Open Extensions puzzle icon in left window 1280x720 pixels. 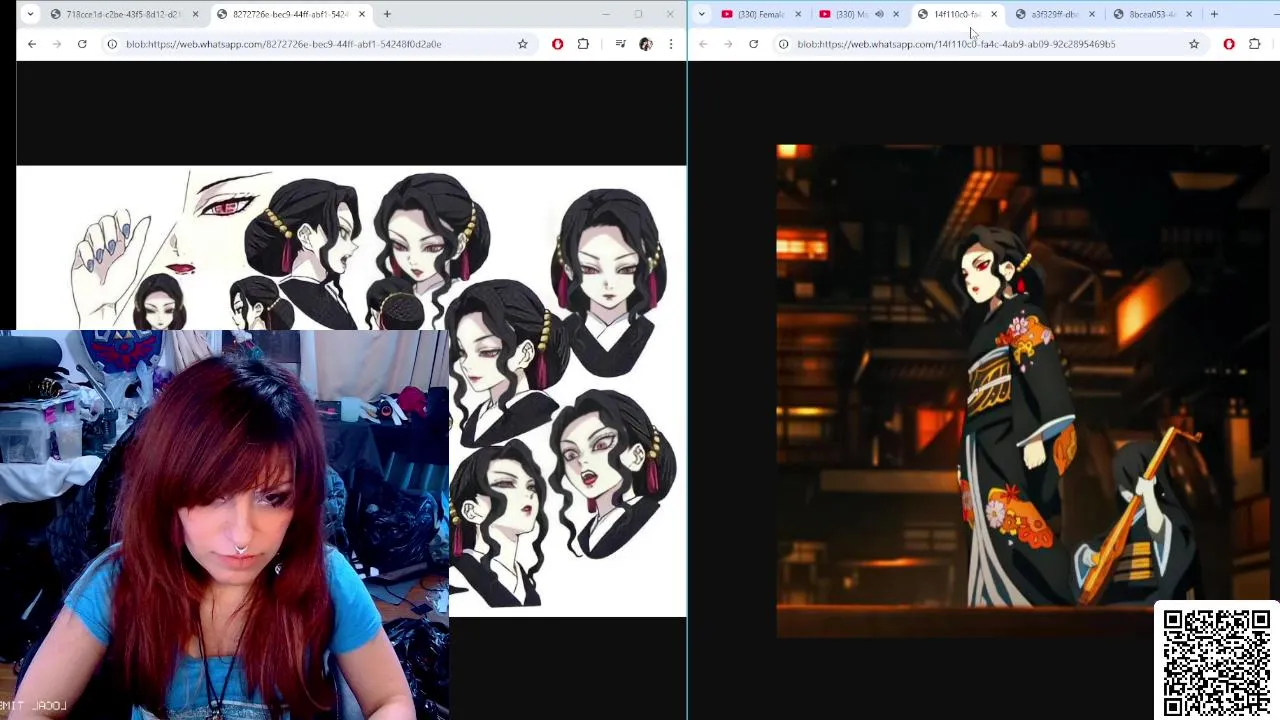[x=583, y=44]
